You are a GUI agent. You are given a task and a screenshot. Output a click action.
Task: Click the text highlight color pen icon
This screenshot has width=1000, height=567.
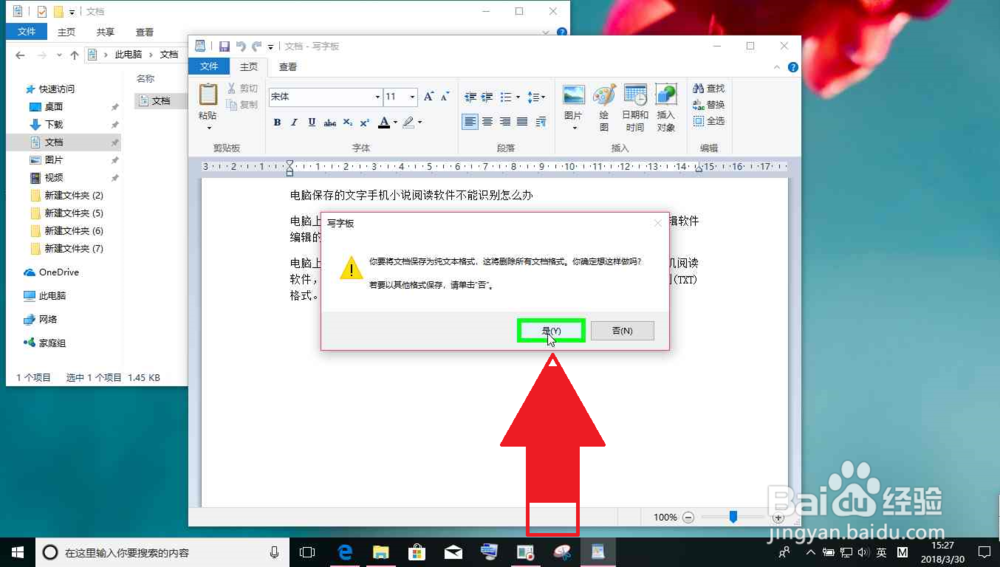click(408, 122)
